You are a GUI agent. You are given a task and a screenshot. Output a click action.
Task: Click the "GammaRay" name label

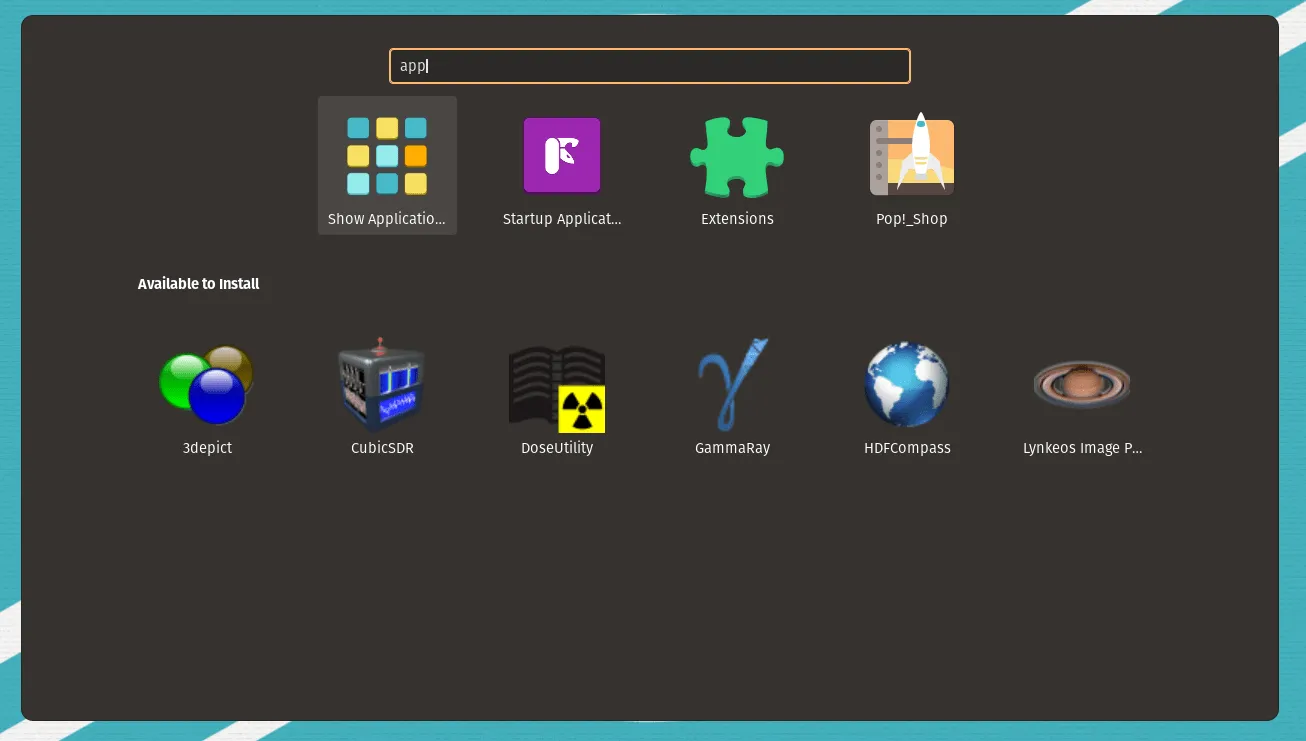732,448
